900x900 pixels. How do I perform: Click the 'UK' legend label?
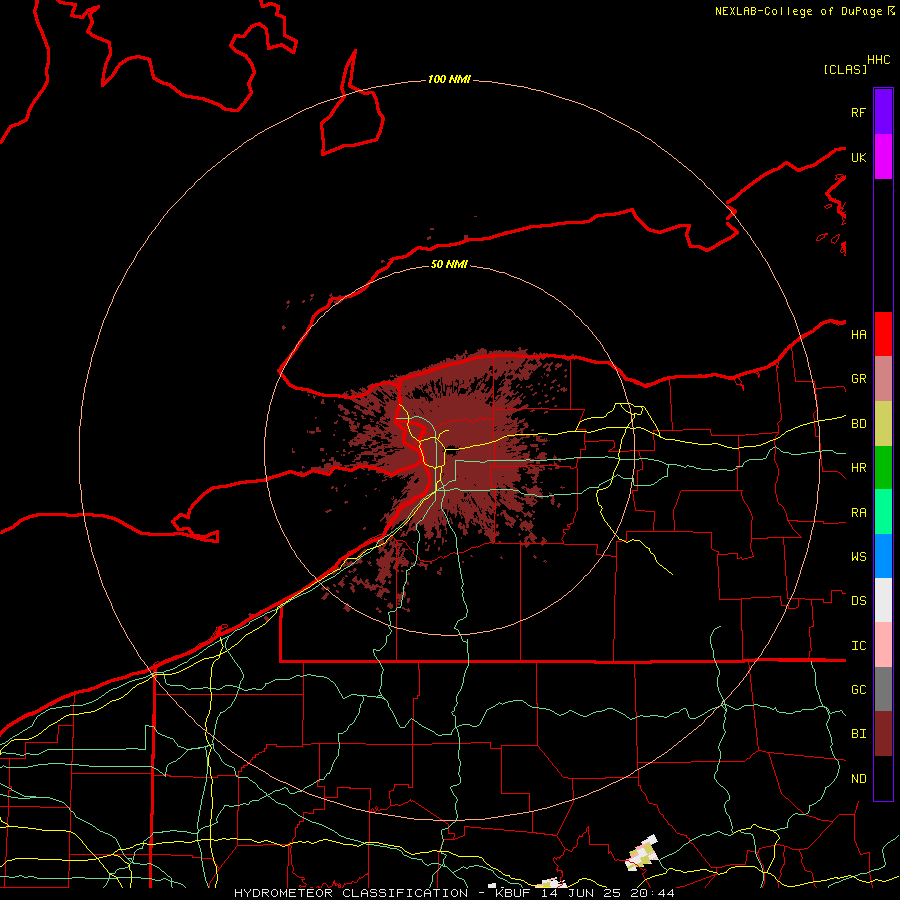coord(858,157)
